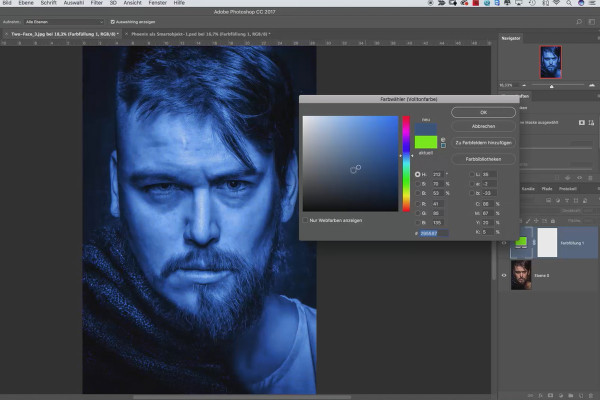Viewport: 600px width, 400px height.
Task: Click the adjustment layer filter icon in Layers
Action: click(x=558, y=201)
